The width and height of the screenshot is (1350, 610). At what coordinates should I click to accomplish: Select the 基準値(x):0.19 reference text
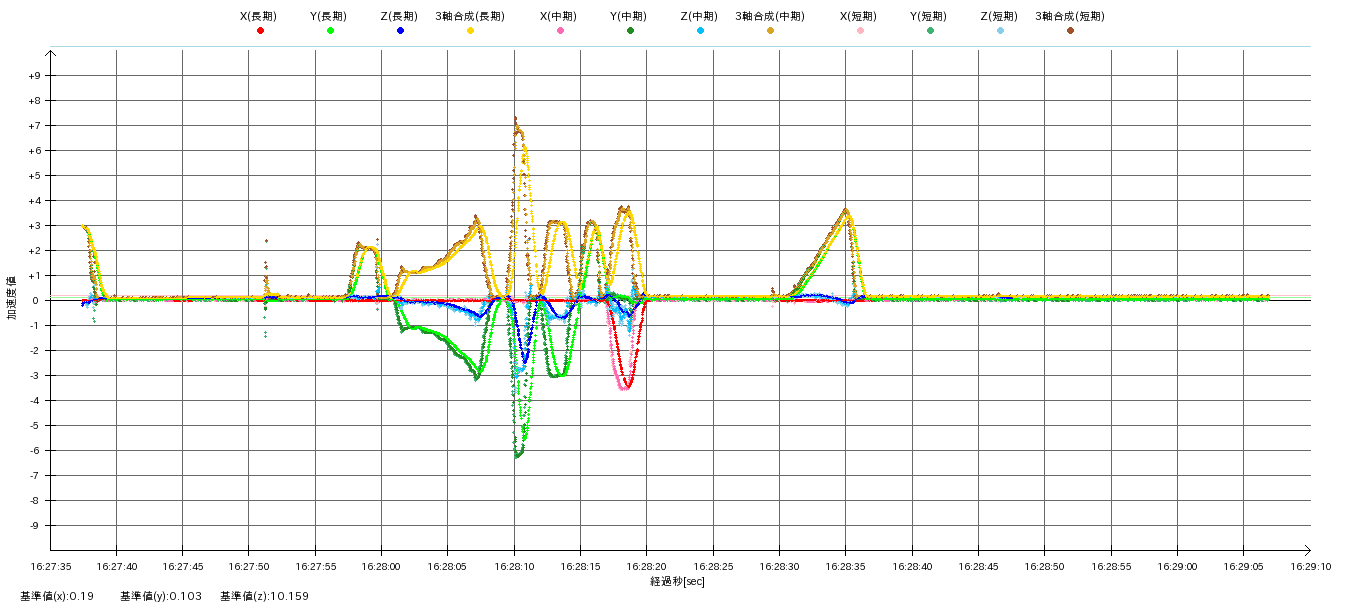[x=56, y=597]
